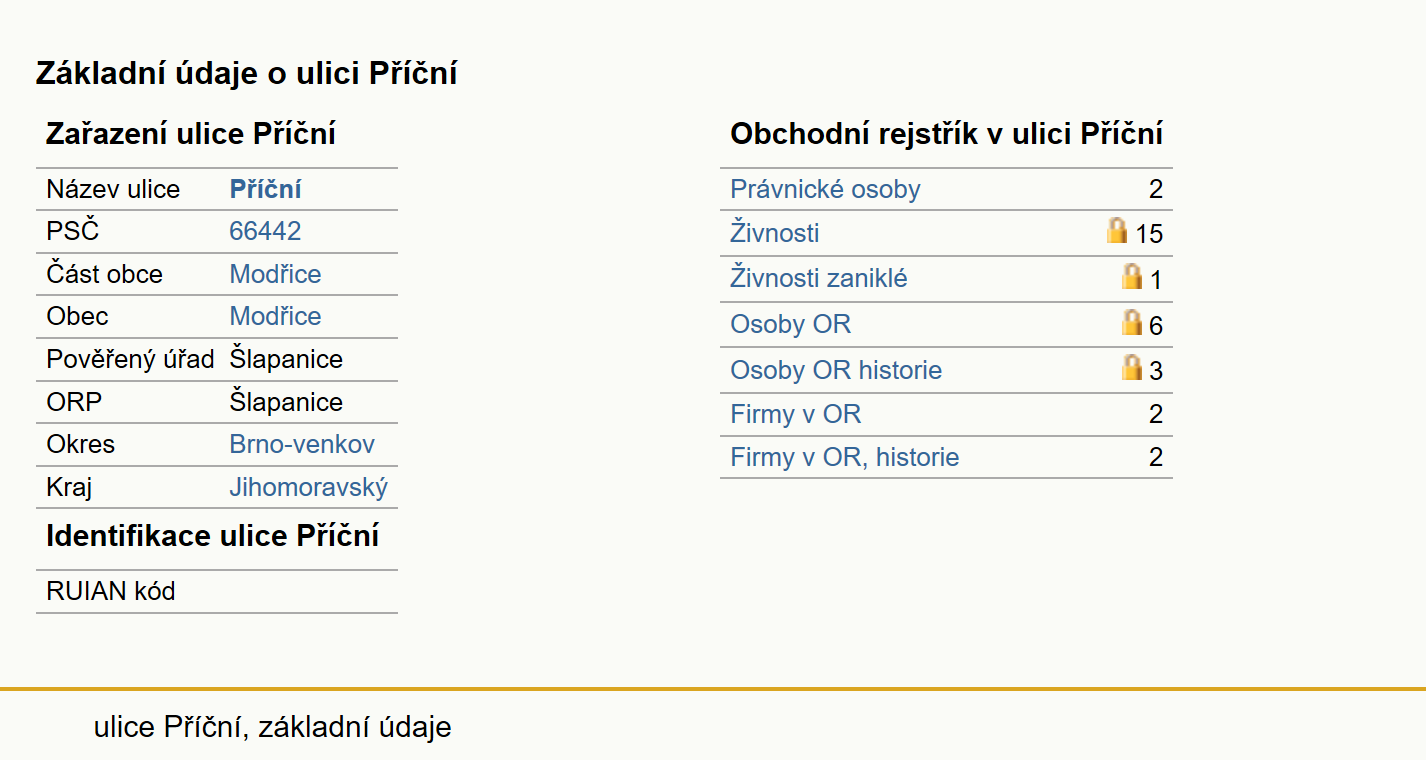This screenshot has width=1426, height=760.
Task: Click the street name link Příční
Action: click(x=266, y=189)
